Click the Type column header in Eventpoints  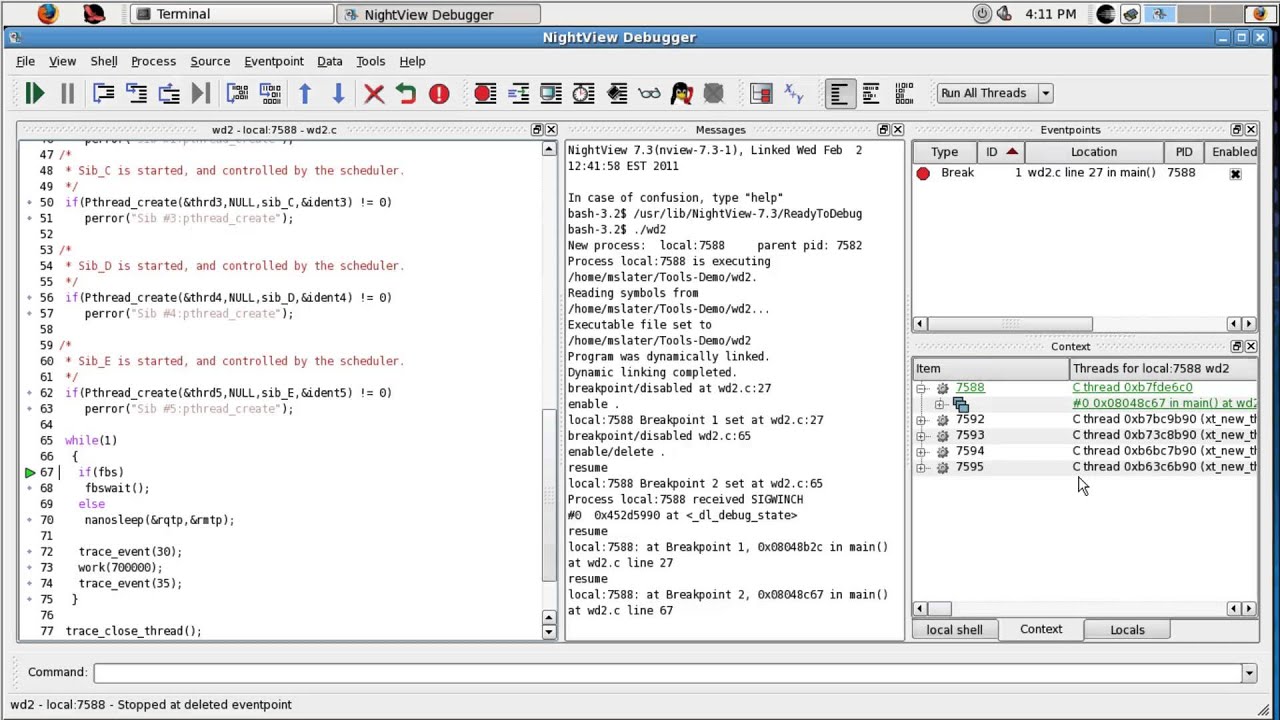944,152
